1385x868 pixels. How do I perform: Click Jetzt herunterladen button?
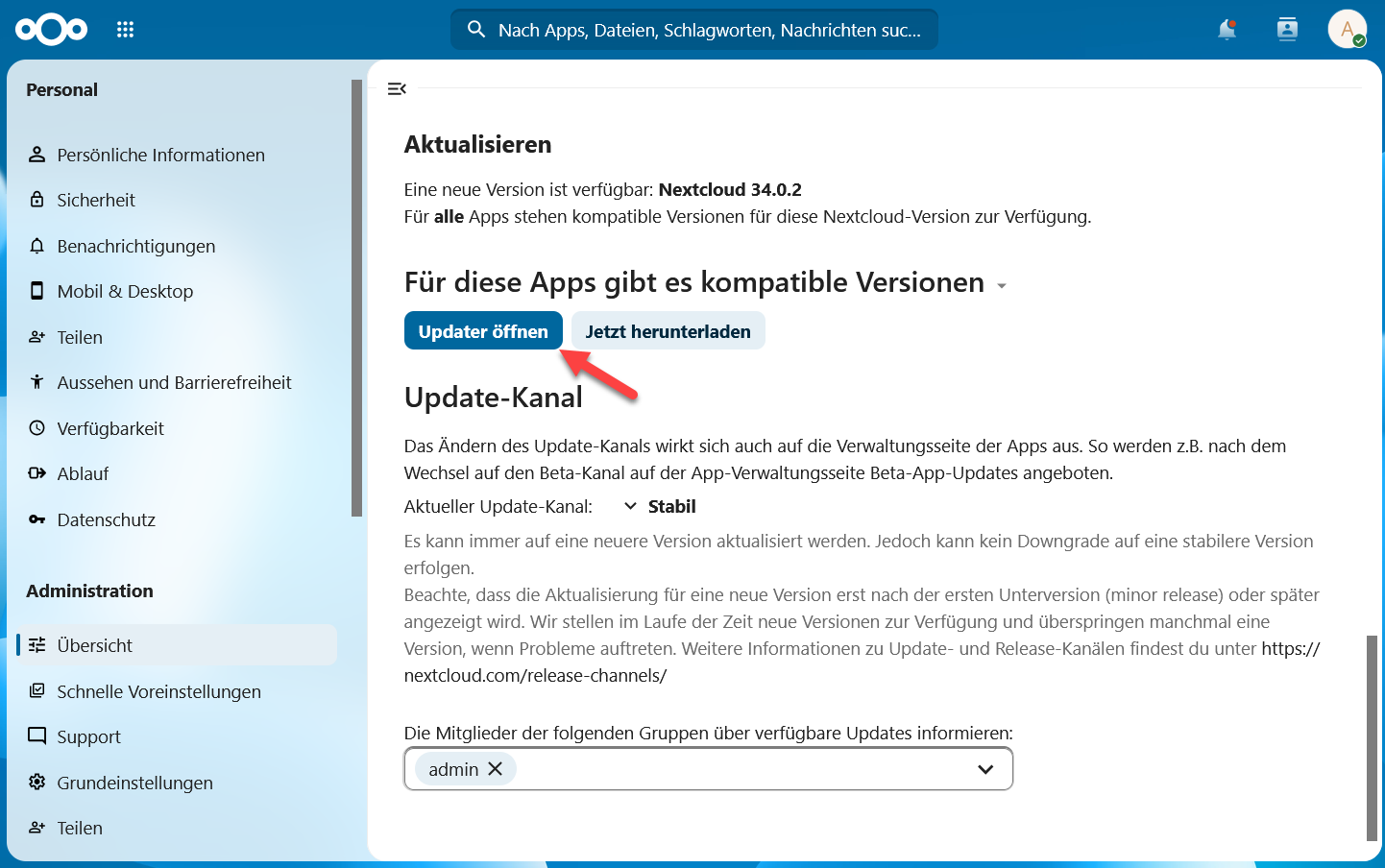tap(668, 331)
